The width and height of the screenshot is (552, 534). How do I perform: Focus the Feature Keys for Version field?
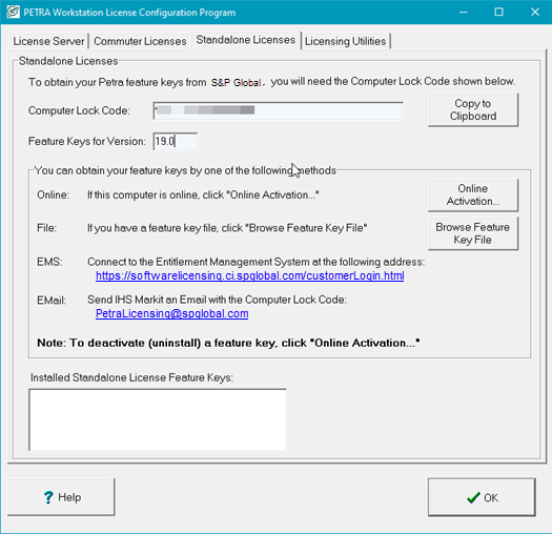(175, 141)
